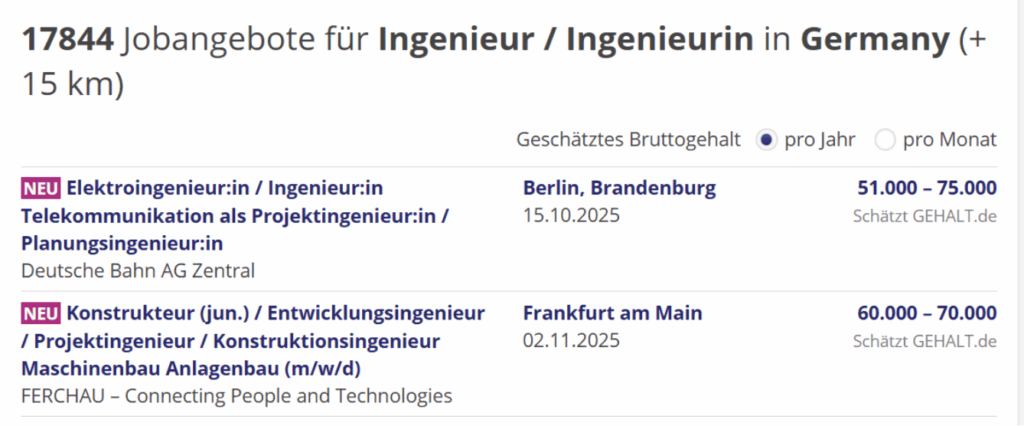1024x426 pixels.
Task: Open the Konstrukteur (jun.) Entwicklungsingenieur job posting
Action: [252, 341]
